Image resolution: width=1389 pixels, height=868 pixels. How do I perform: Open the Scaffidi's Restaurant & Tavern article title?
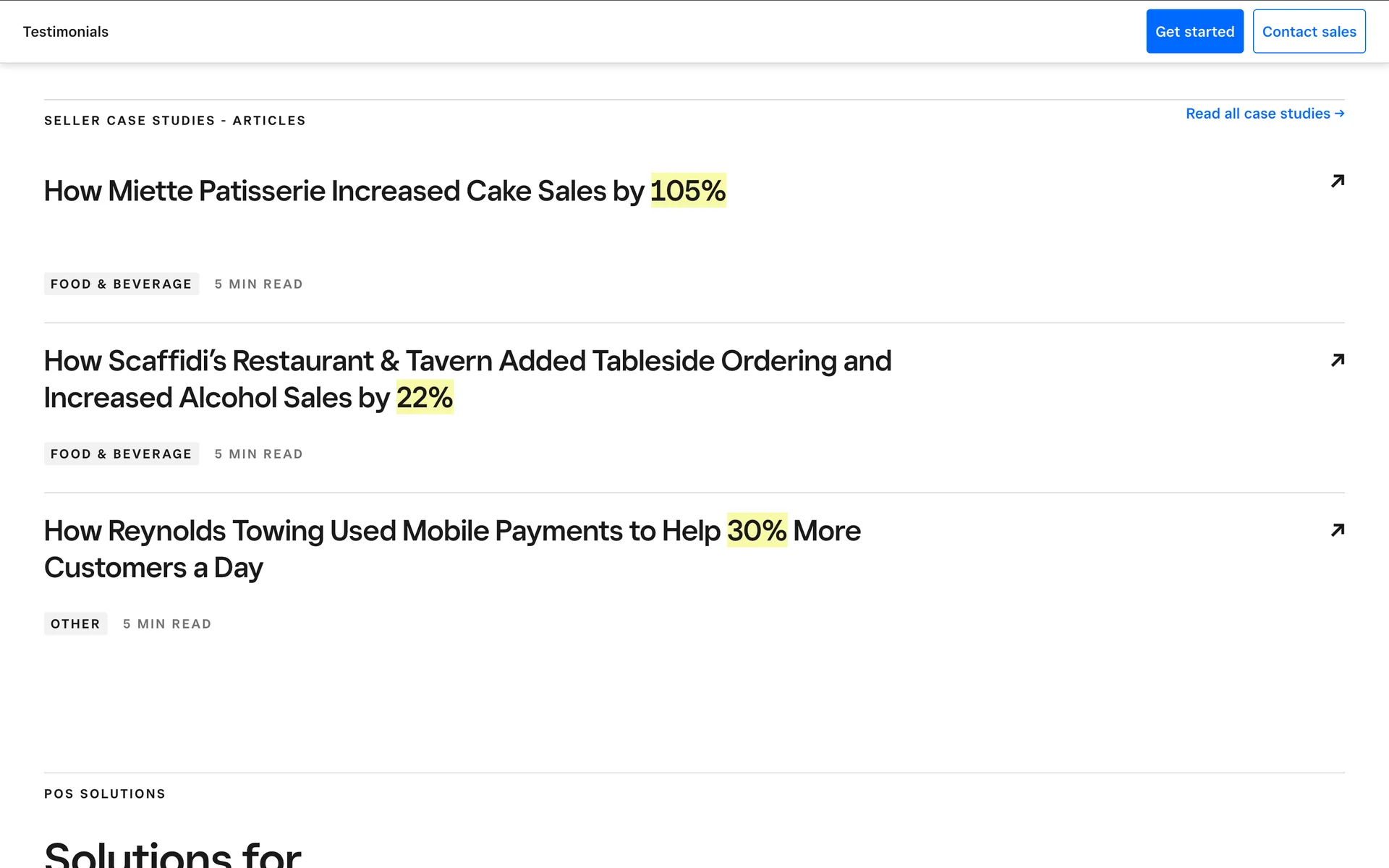pos(467,361)
